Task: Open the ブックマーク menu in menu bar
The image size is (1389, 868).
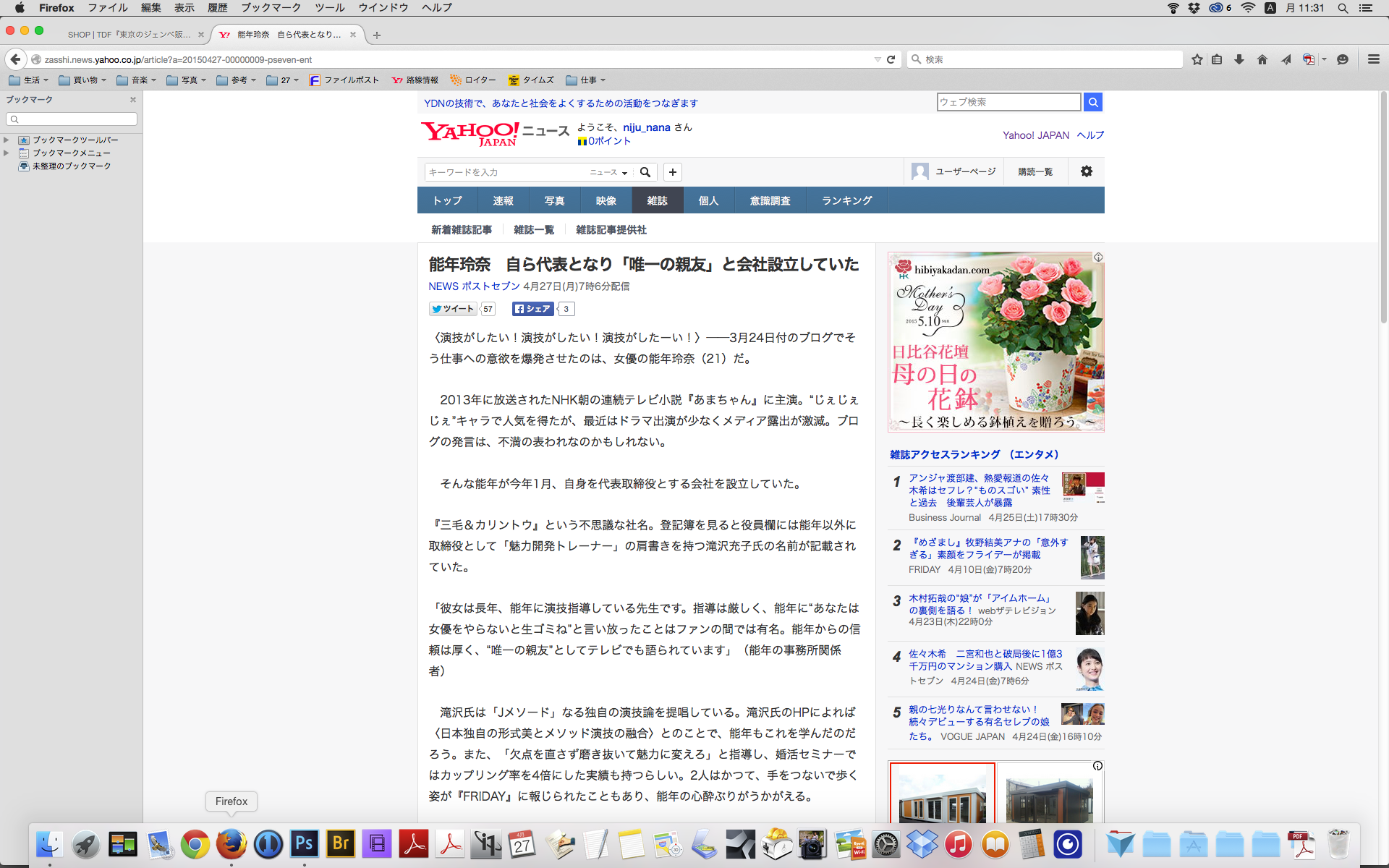Action: pos(271,7)
